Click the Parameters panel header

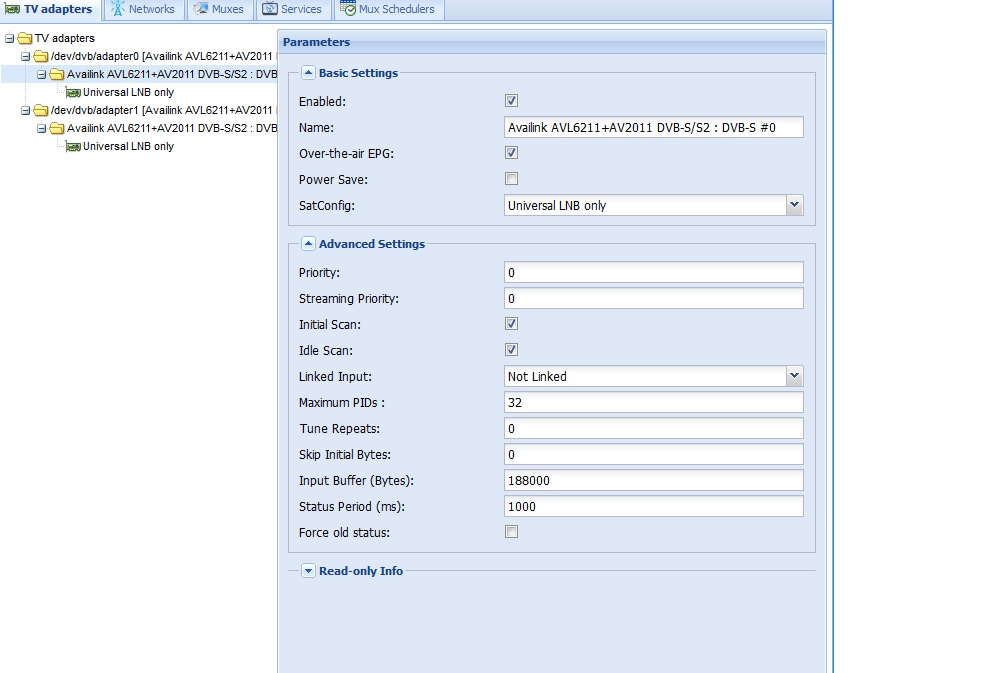pyautogui.click(x=552, y=42)
